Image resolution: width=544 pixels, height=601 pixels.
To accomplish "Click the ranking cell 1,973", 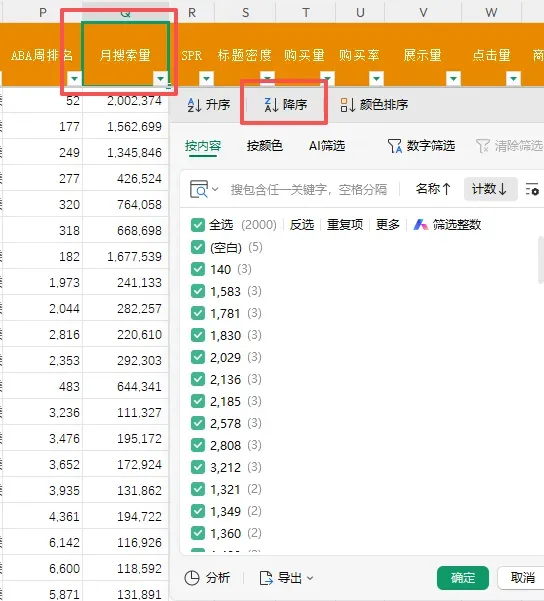I will click(x=42, y=282).
